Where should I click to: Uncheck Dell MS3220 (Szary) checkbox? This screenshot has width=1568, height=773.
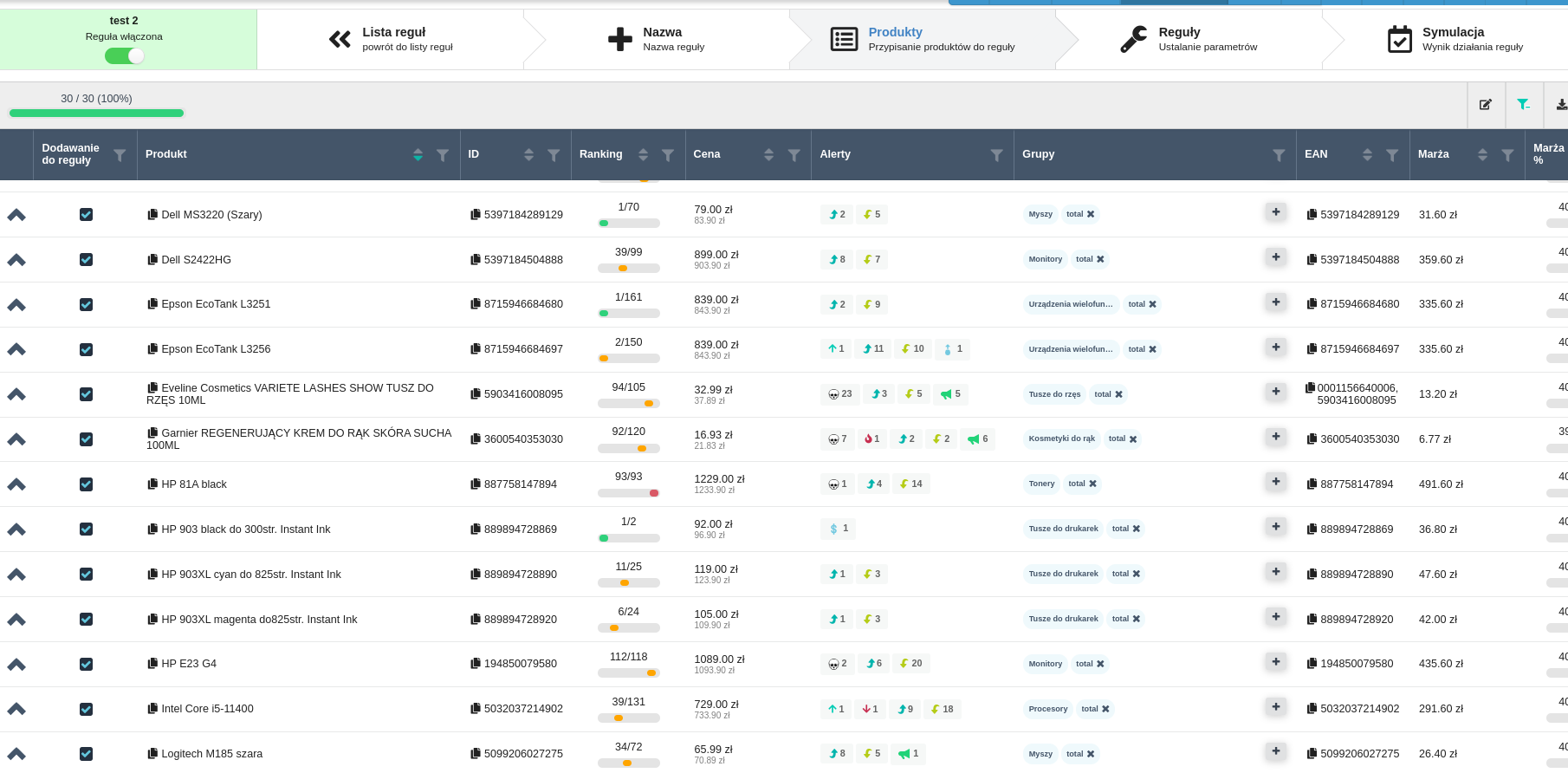click(x=86, y=214)
